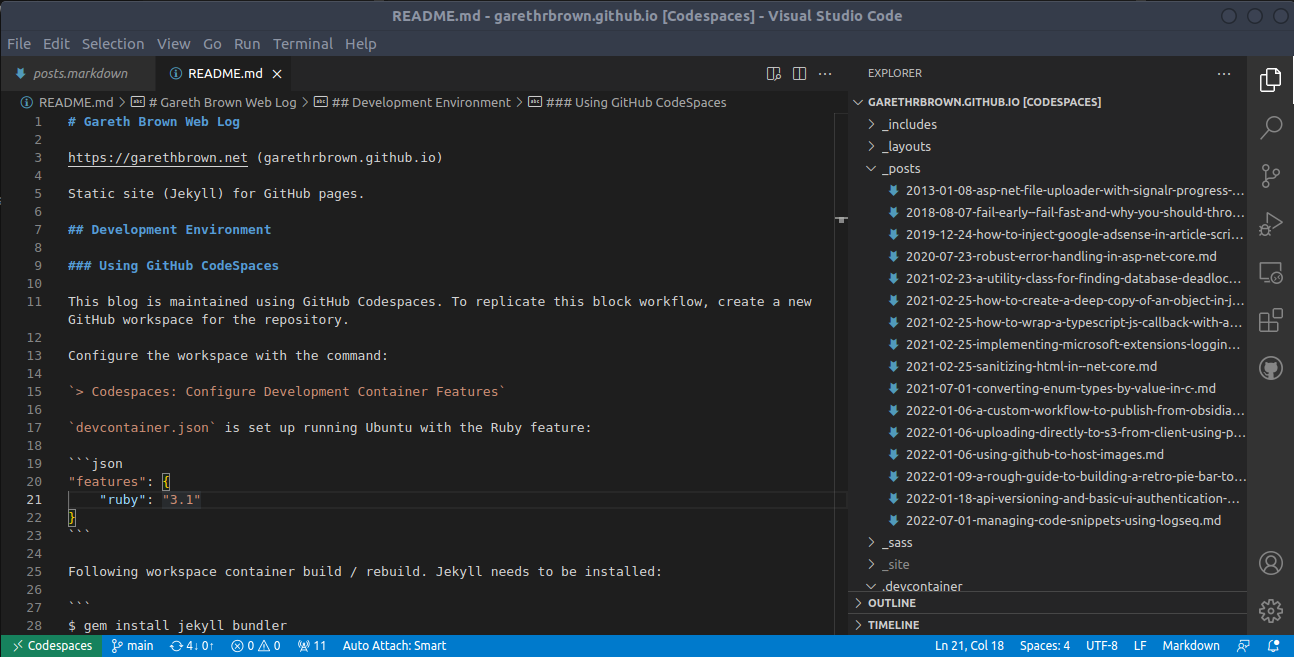Expand the OUTLINE panel
Screen dimensions: 1294x657
[1047, 603]
